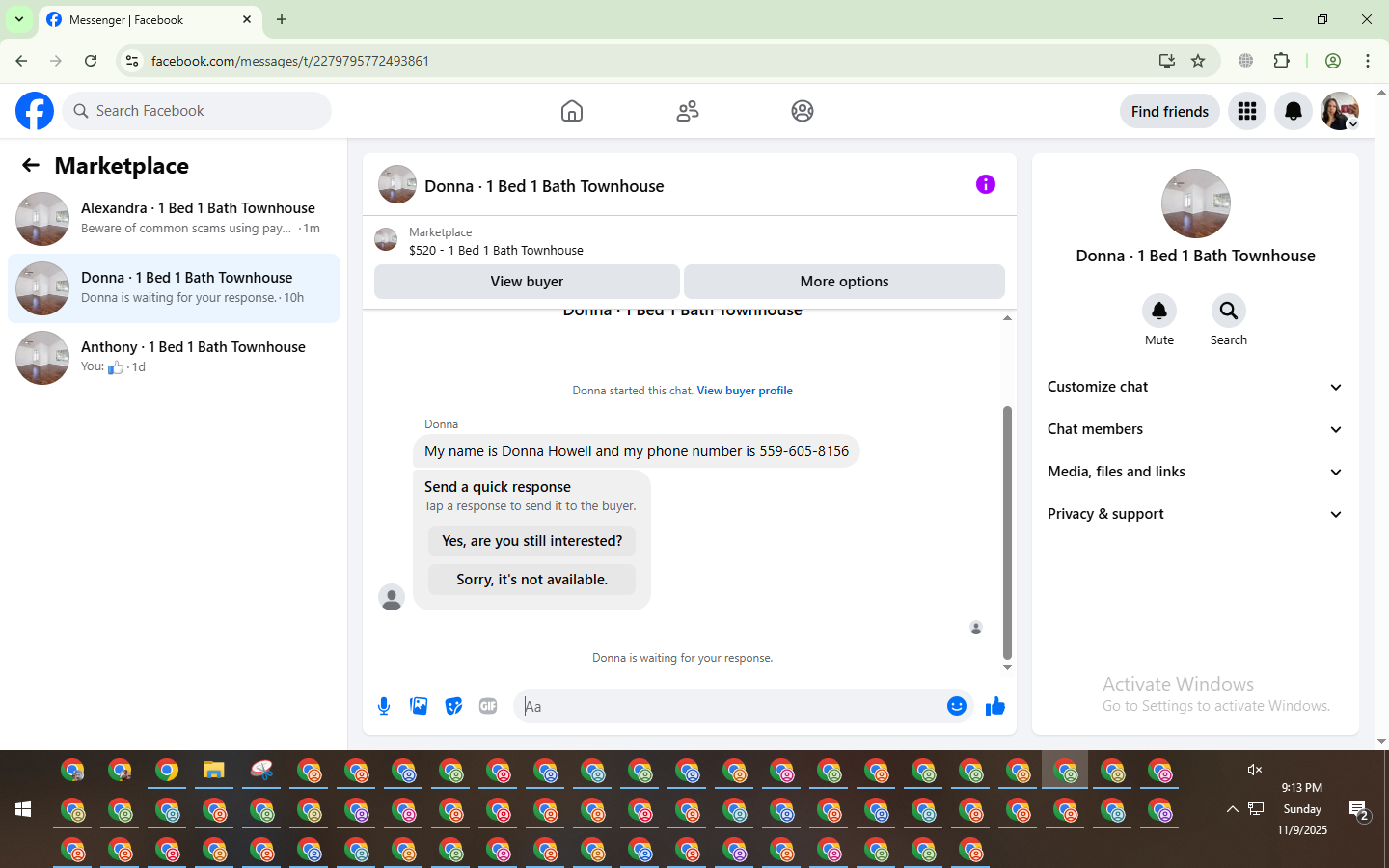
Task: View site information icon in address bar
Action: (x=132, y=61)
